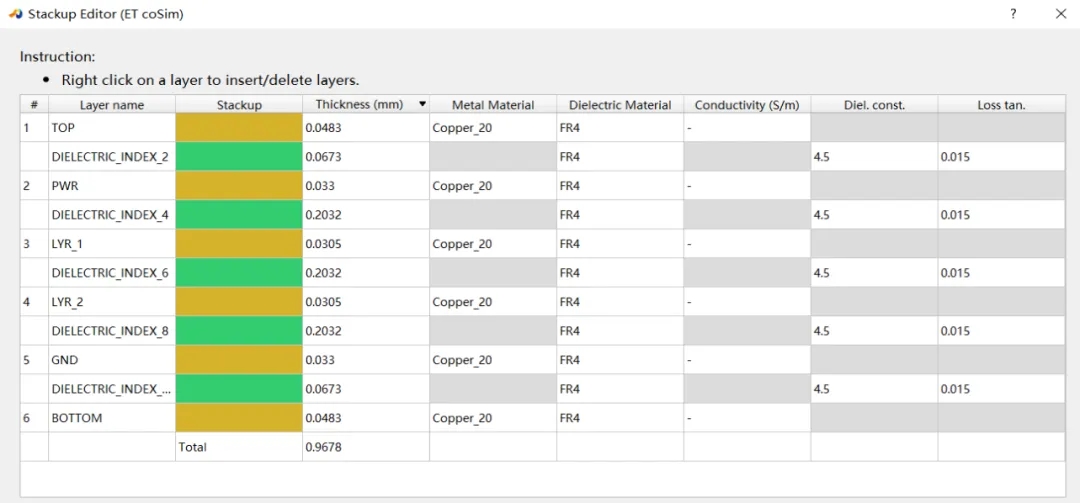The width and height of the screenshot is (1080, 503).
Task: Click green swatch for DIELECTRIC_INDEX_2
Action: [x=239, y=157]
